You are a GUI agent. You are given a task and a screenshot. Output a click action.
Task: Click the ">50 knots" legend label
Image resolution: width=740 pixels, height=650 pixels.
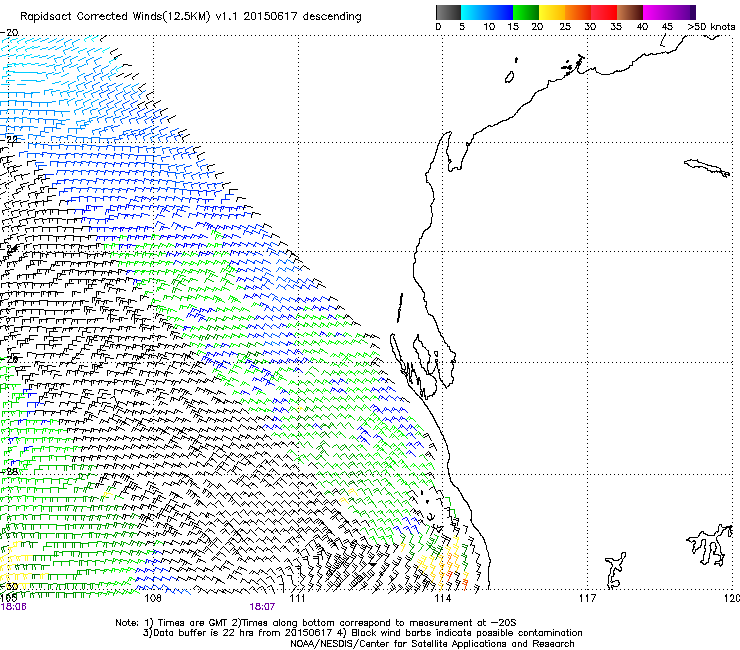click(711, 27)
